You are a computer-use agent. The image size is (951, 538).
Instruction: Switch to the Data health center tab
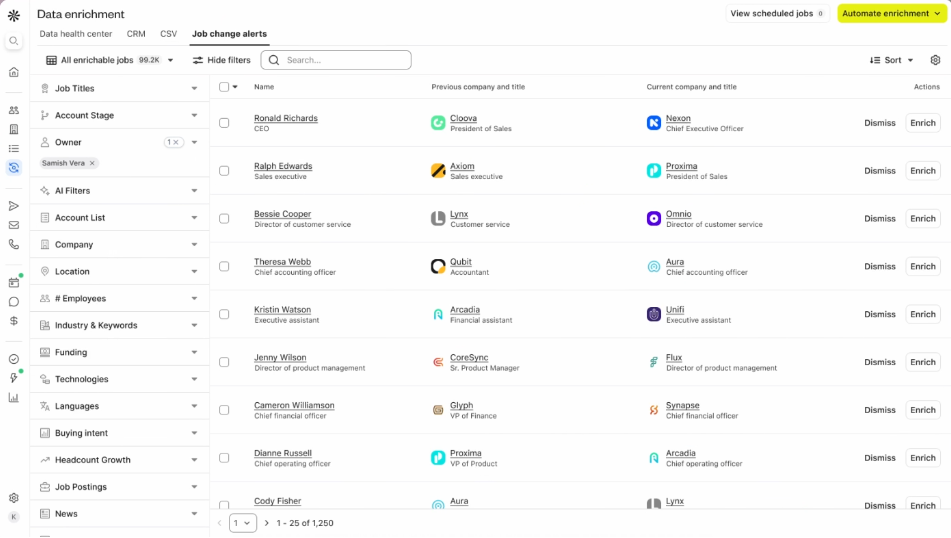pyautogui.click(x=76, y=34)
